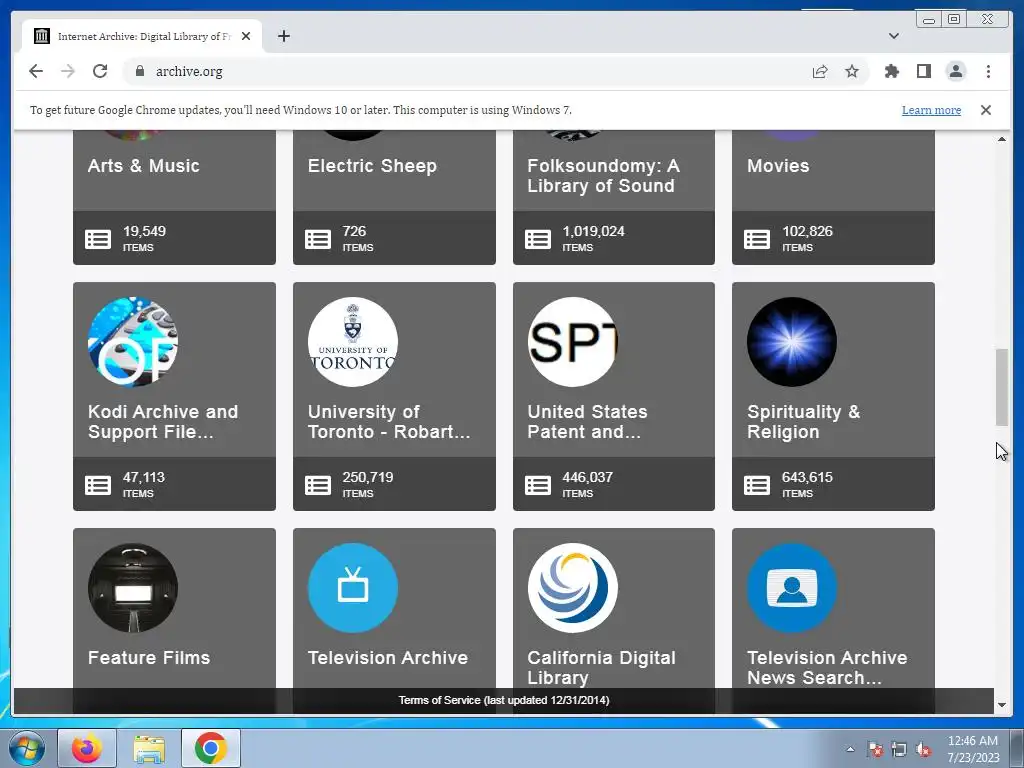Toggle the Chrome side panel icon
The image size is (1024, 768).
[x=923, y=71]
